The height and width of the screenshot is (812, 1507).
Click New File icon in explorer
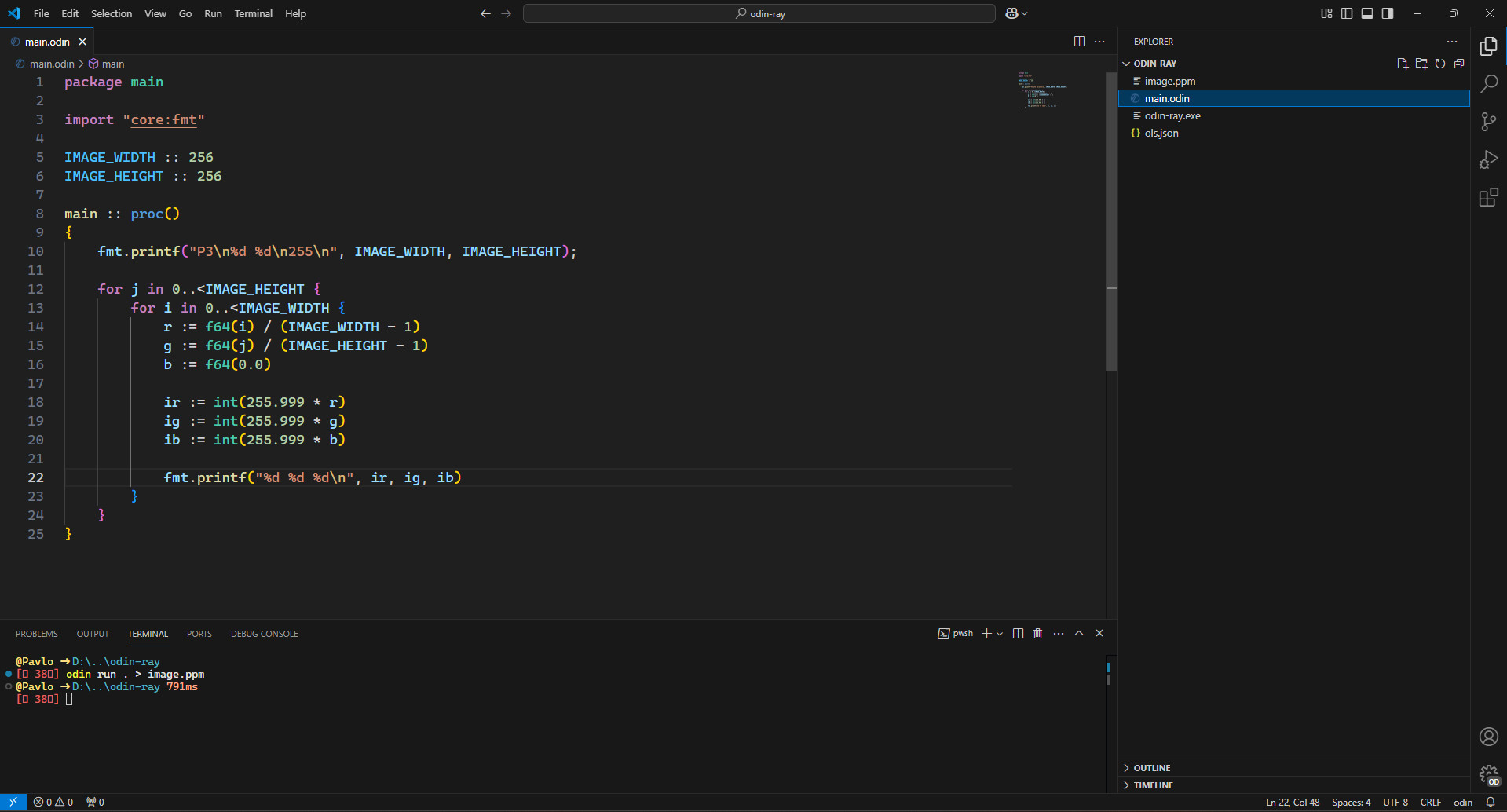[x=1403, y=64]
